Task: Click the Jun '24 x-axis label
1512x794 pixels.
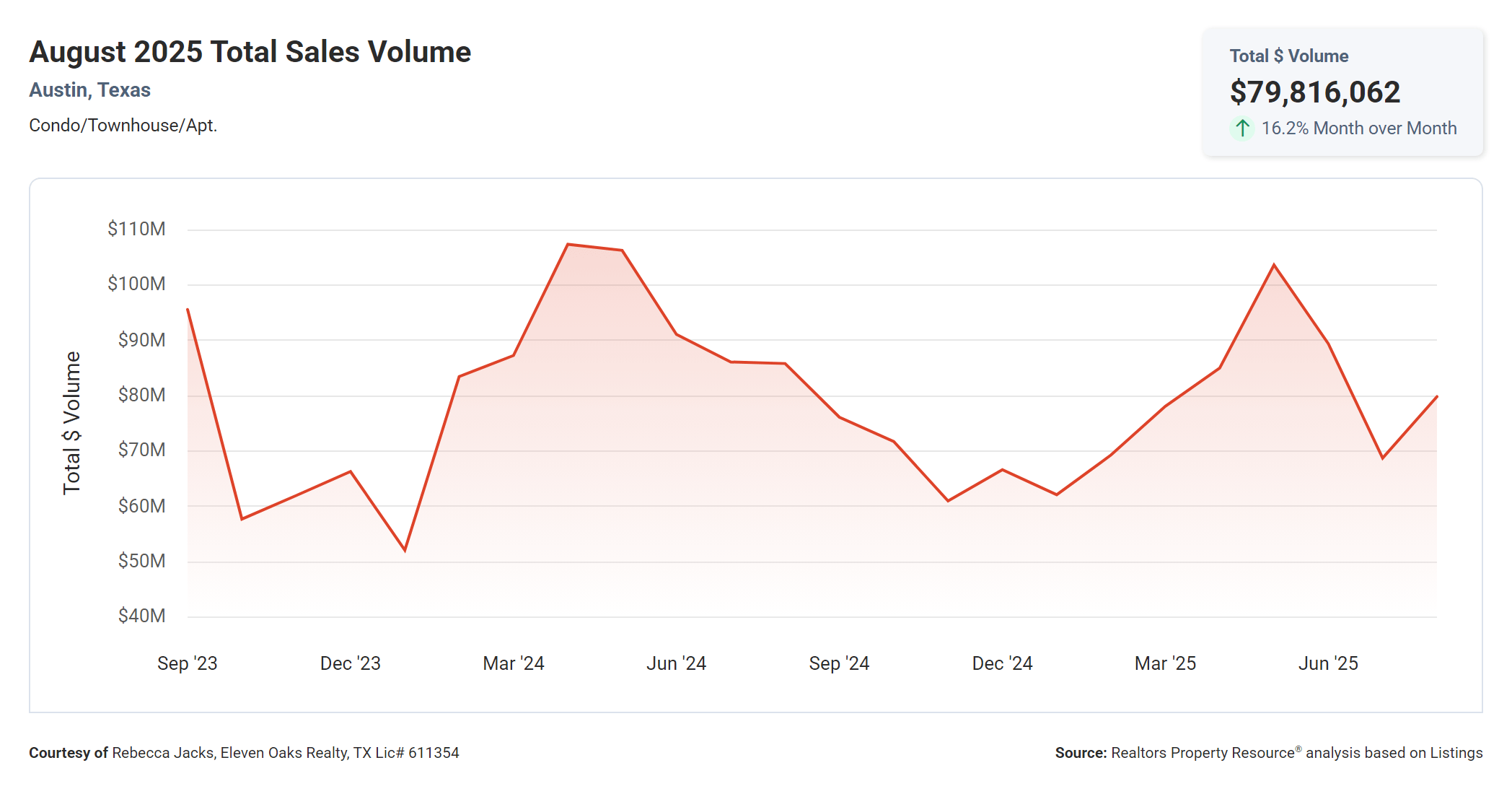Action: click(x=676, y=663)
